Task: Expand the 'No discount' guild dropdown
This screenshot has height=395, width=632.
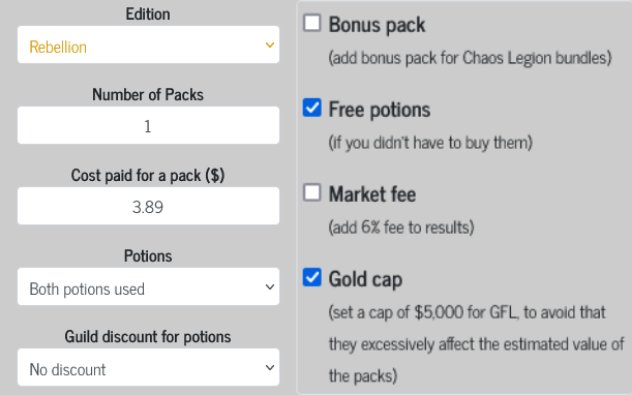Action: coord(148,367)
